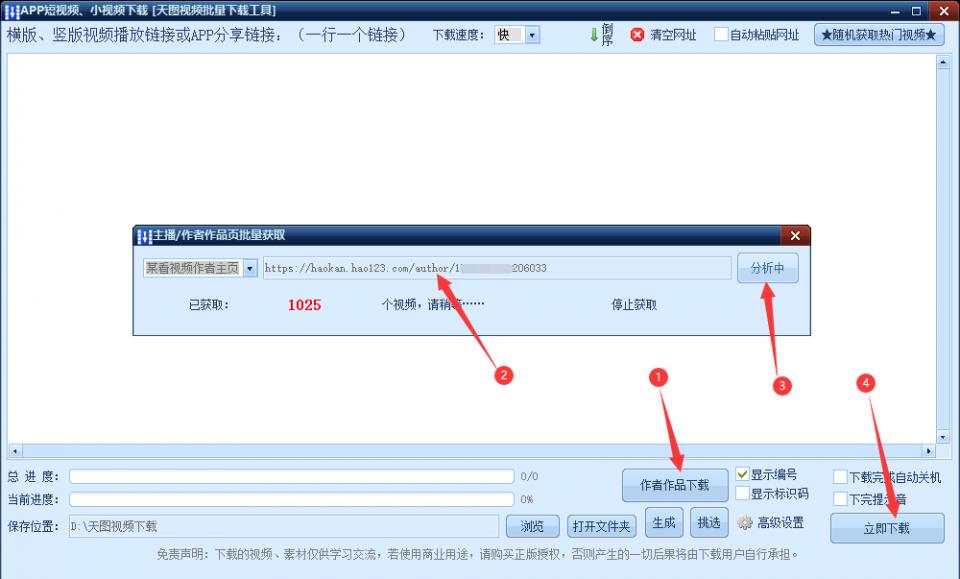Uncheck the 显示编号 checkbox

pos(742,474)
